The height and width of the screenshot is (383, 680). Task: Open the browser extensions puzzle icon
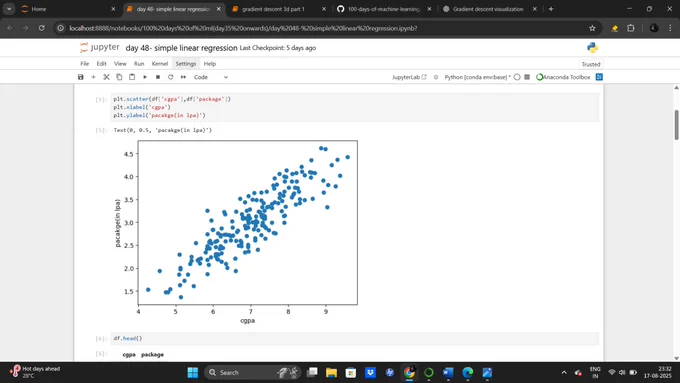[631, 28]
